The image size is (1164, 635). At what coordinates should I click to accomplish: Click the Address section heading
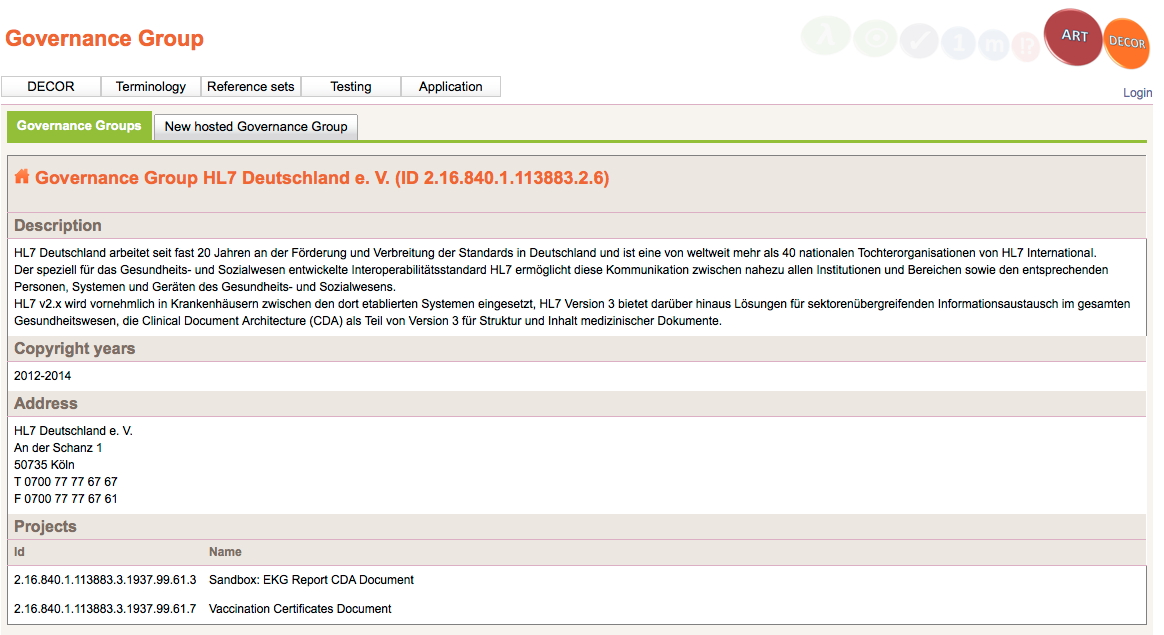coord(45,403)
